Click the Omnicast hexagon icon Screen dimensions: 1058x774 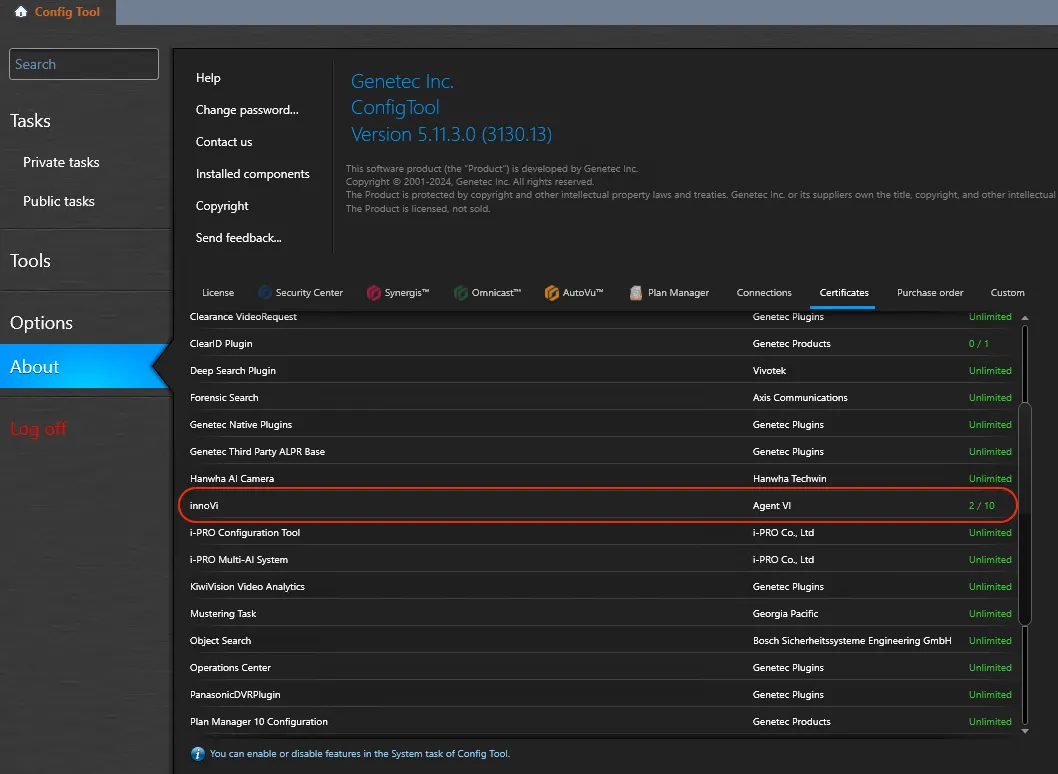click(x=461, y=292)
